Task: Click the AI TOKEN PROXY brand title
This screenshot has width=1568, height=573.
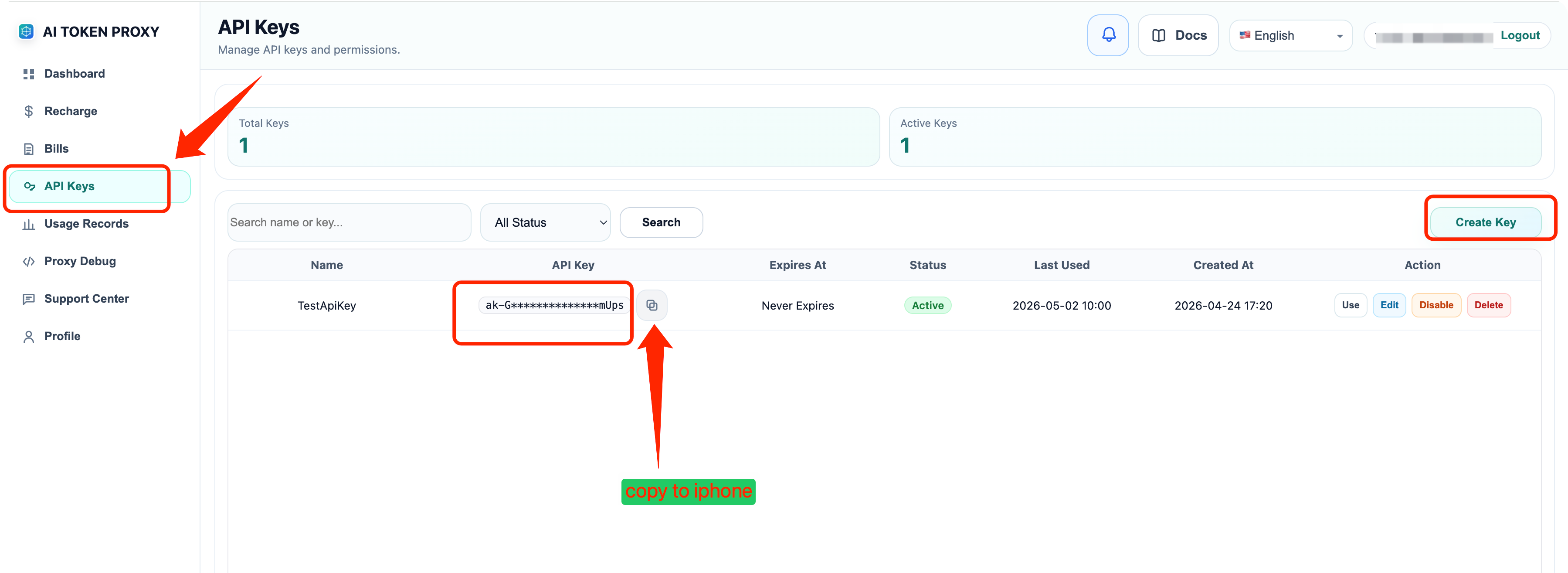Action: (101, 32)
